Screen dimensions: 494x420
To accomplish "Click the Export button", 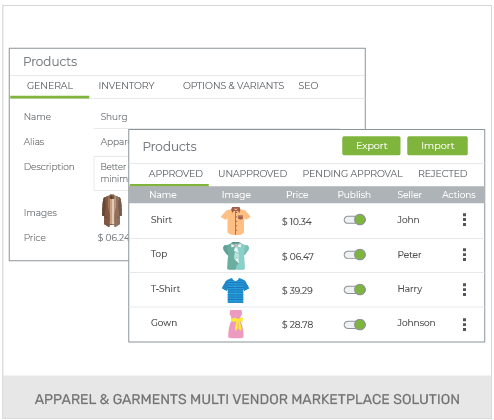I will pos(371,146).
